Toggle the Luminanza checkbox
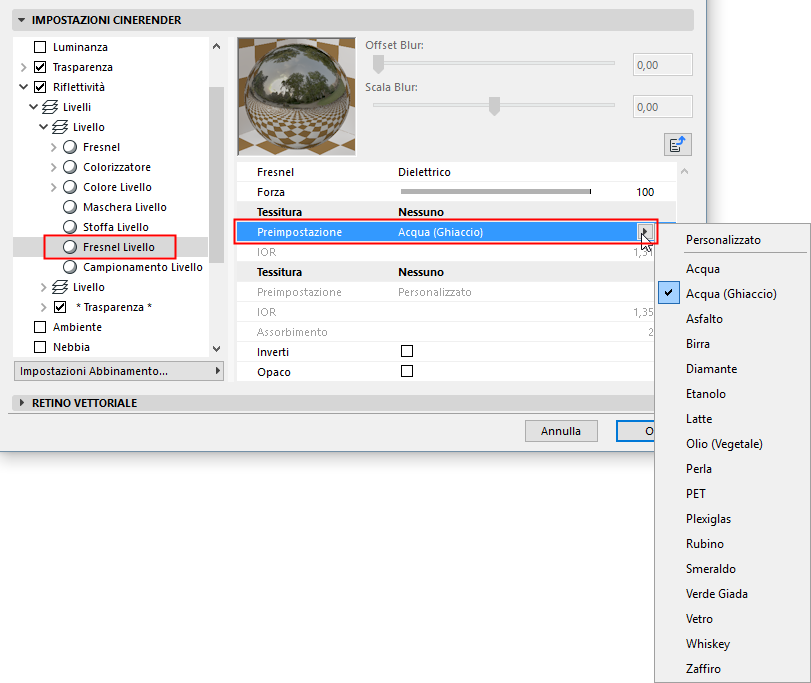The width and height of the screenshot is (811, 683). (40, 47)
